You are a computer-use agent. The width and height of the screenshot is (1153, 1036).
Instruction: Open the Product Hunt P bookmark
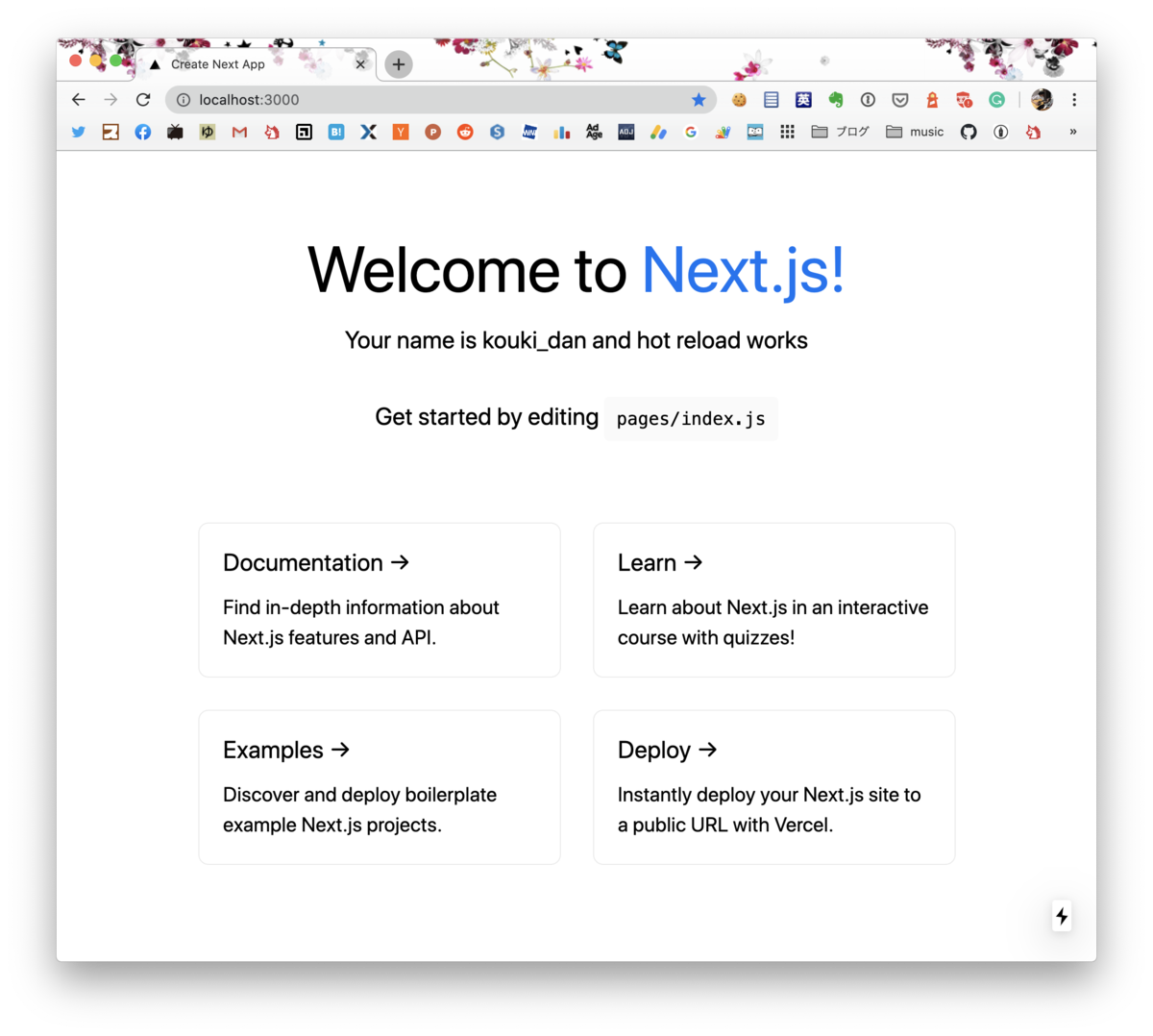point(433,132)
